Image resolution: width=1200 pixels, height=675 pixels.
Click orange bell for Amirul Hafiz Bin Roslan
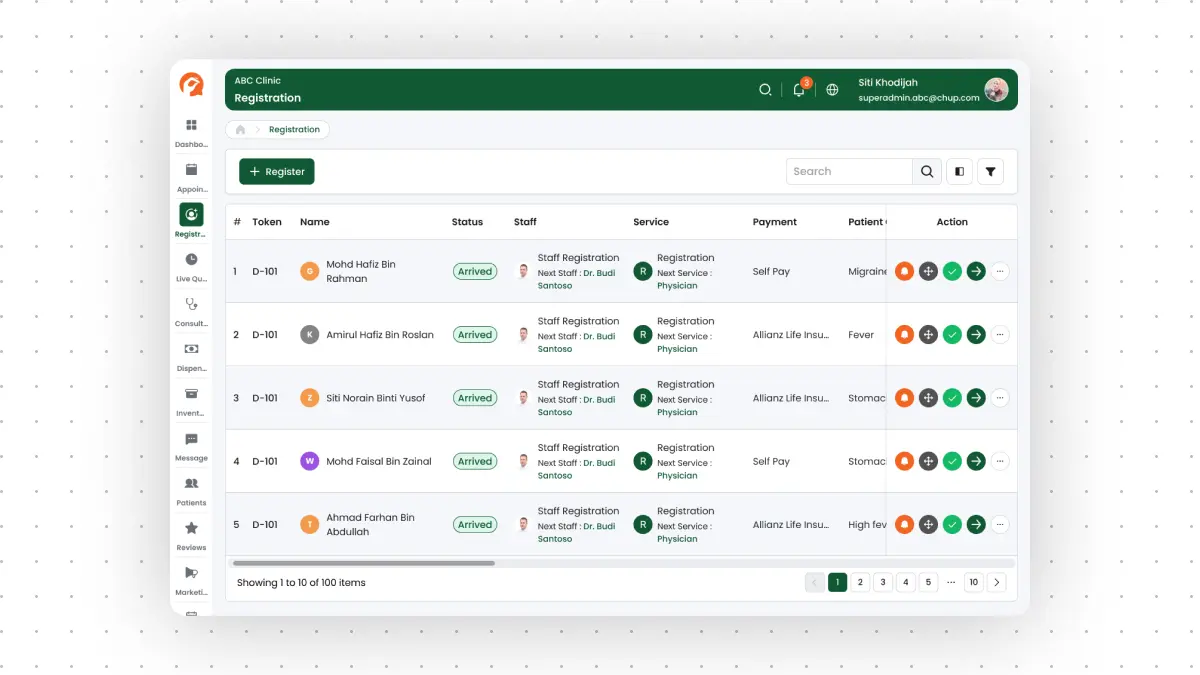904,335
